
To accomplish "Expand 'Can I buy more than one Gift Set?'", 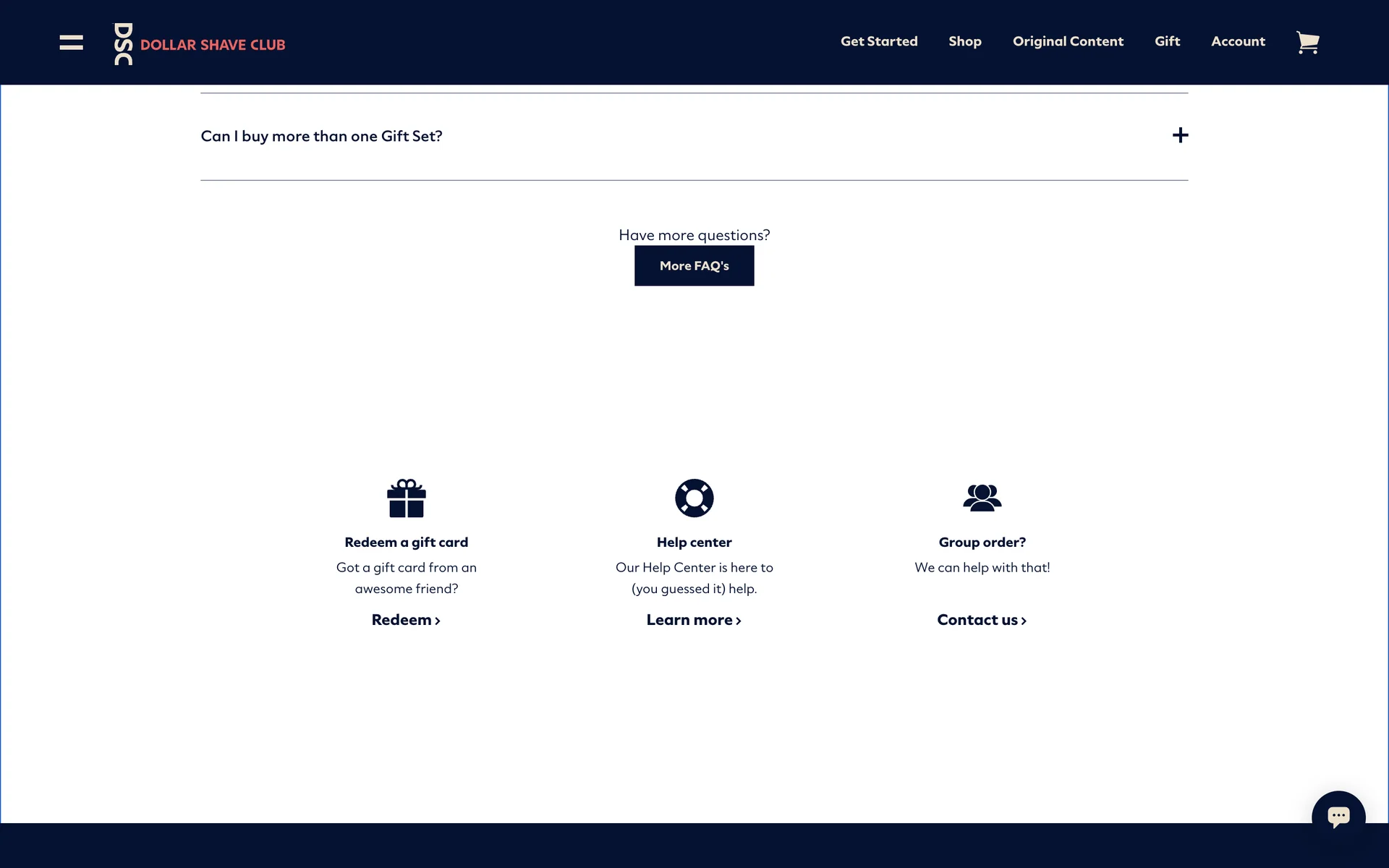I will click(x=321, y=136).
